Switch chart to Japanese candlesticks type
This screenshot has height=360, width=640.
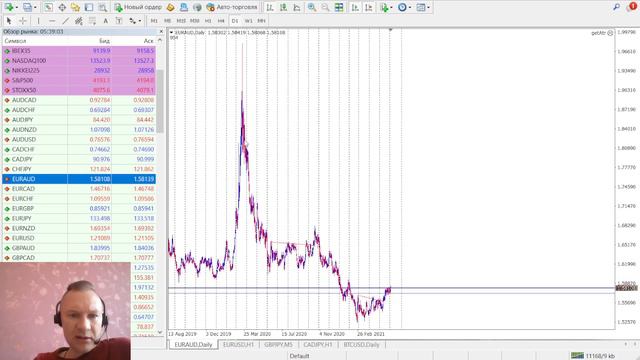tap(283, 7)
